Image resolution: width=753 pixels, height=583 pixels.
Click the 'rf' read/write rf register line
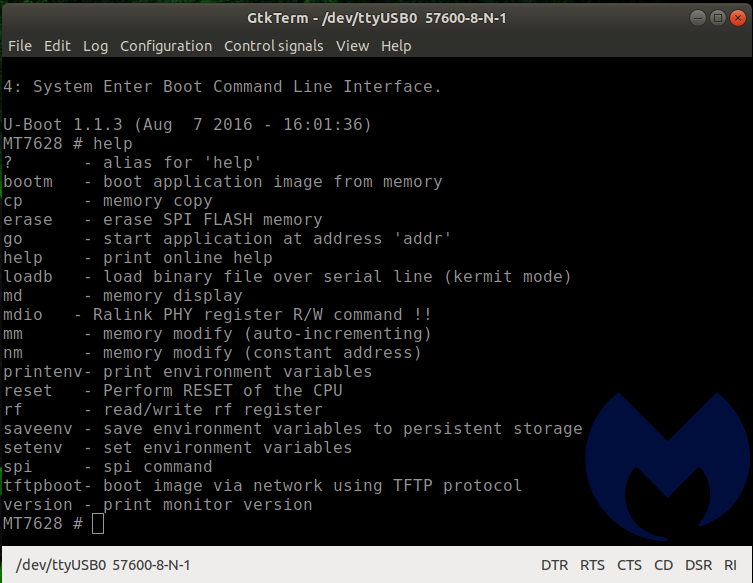pos(163,410)
